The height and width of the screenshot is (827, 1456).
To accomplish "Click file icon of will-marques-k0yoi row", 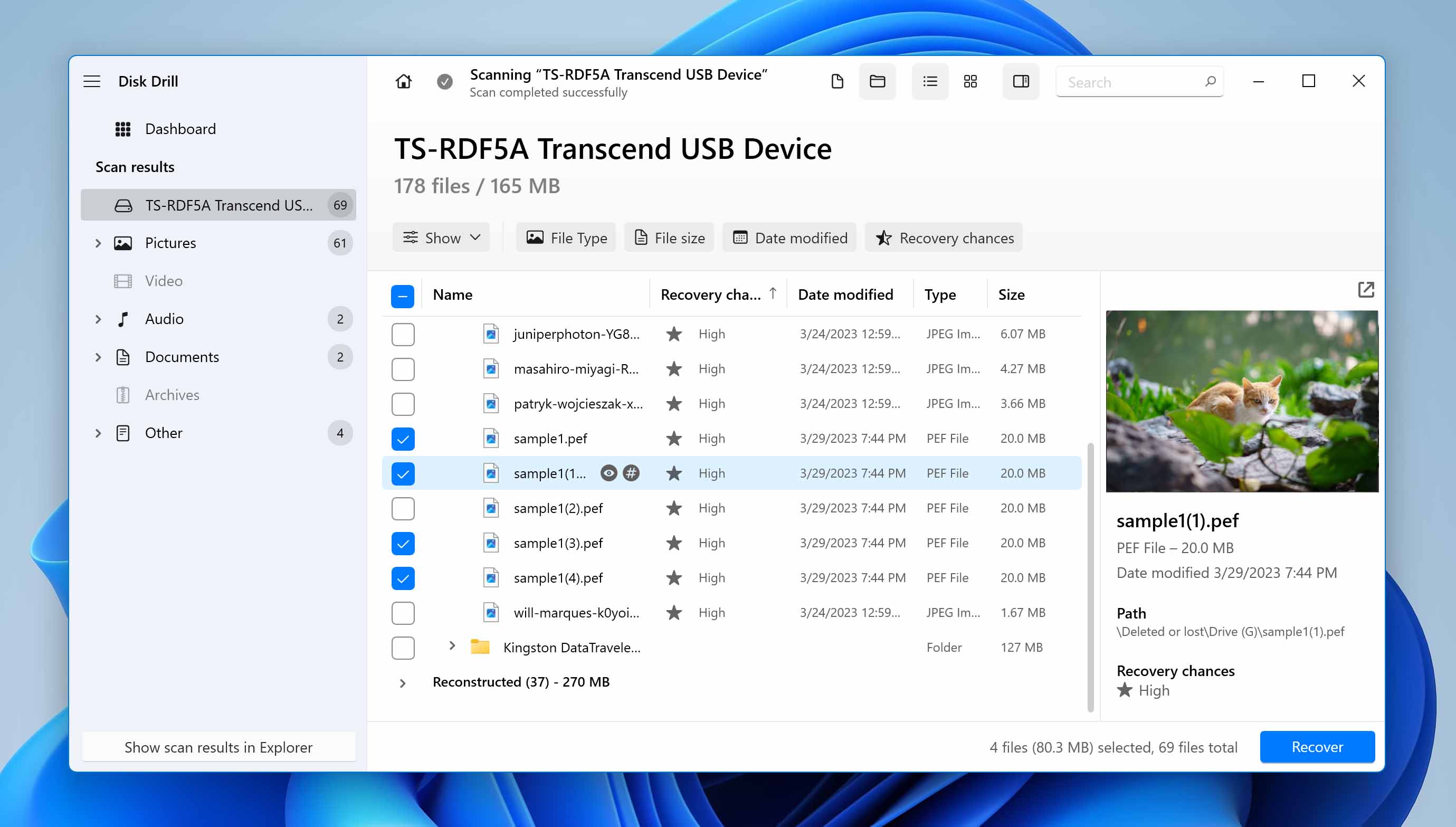I will click(491, 613).
